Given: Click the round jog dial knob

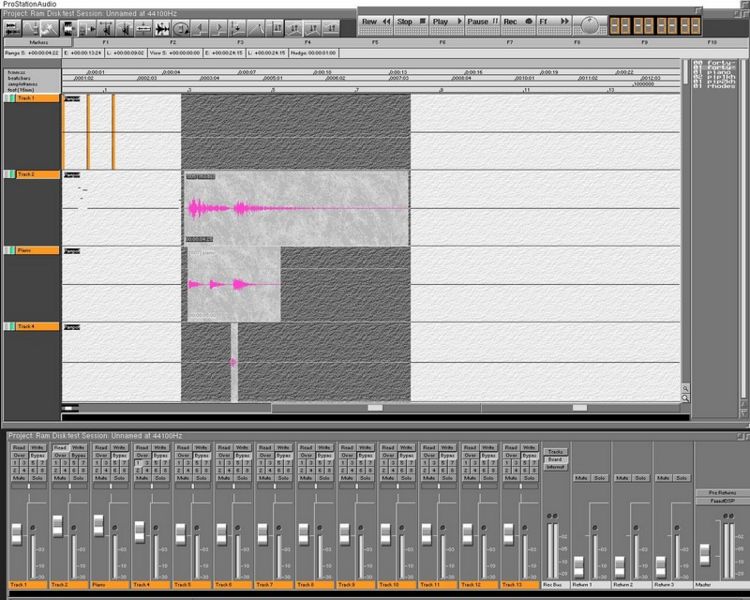Looking at the screenshot, I should [x=588, y=24].
